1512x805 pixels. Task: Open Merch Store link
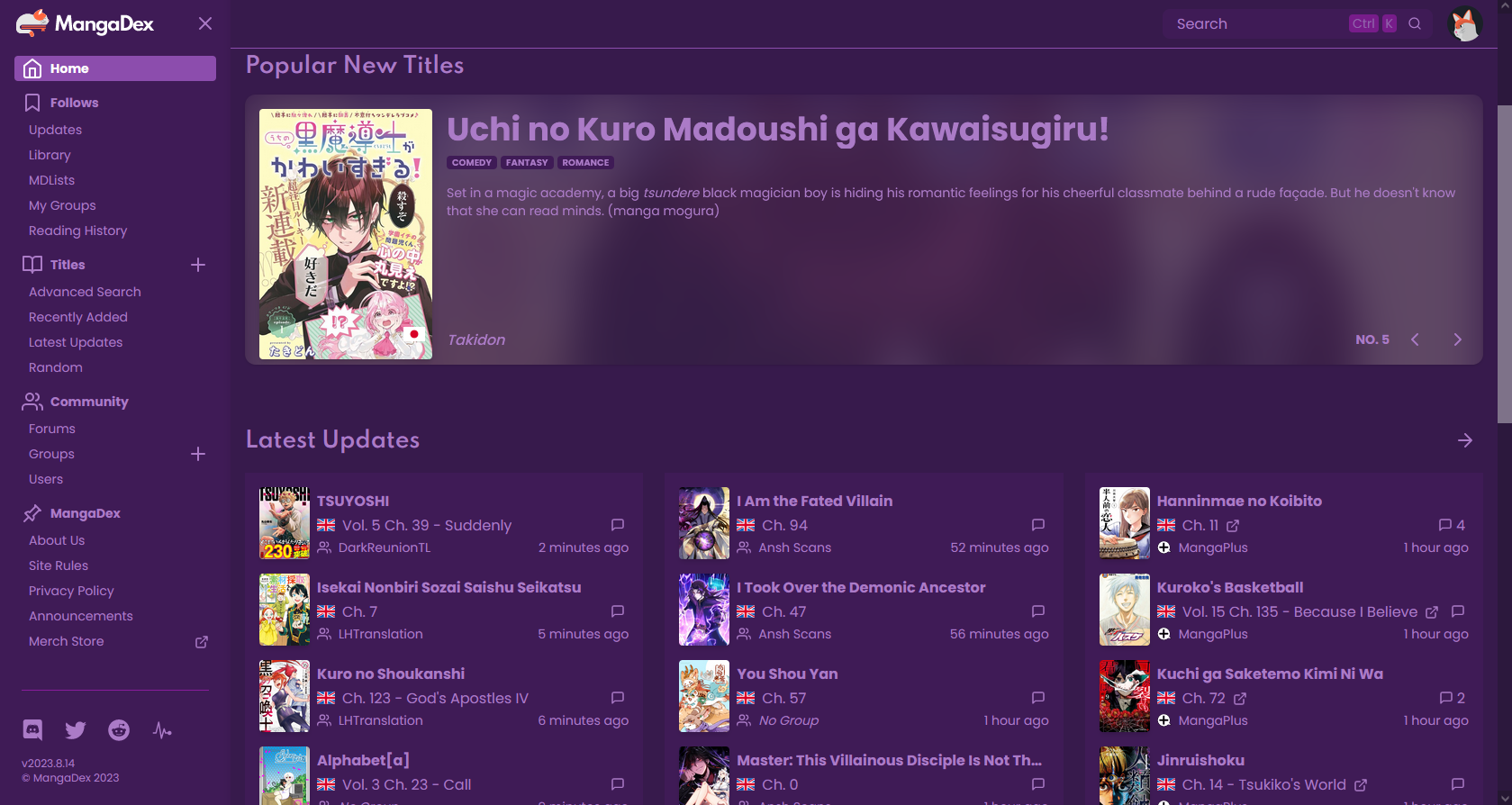click(67, 641)
